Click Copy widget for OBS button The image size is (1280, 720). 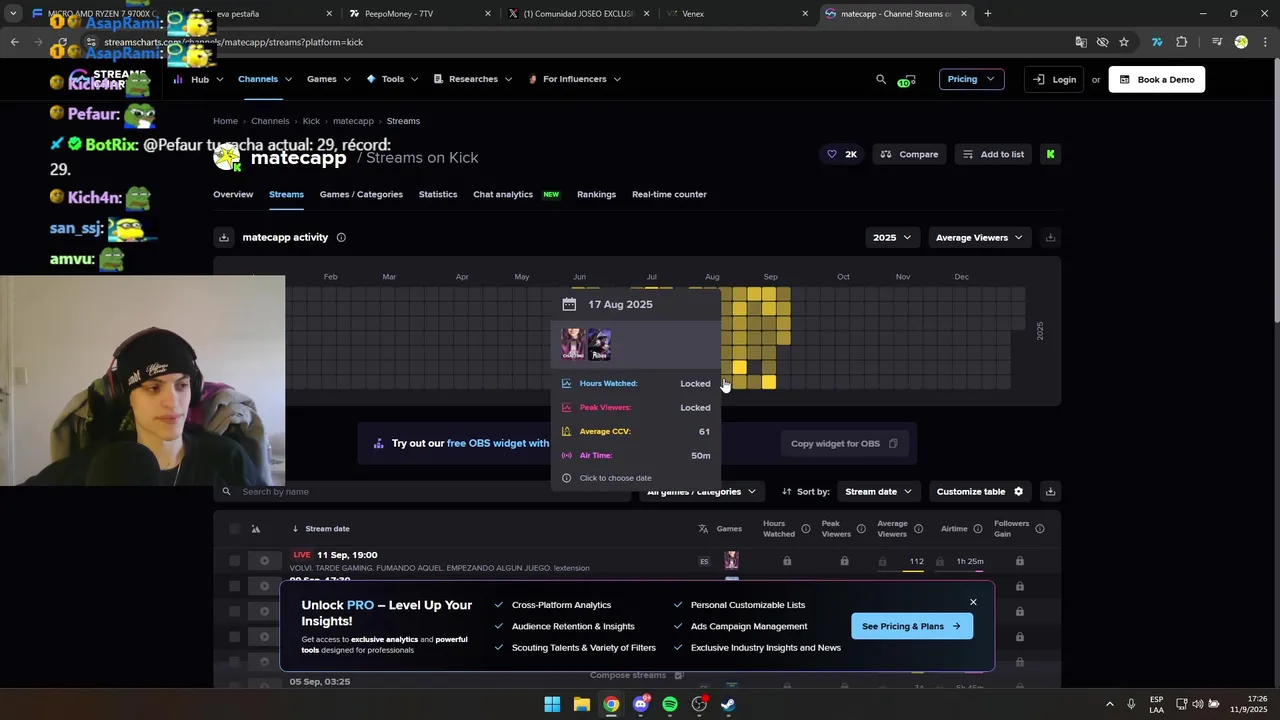(x=845, y=443)
